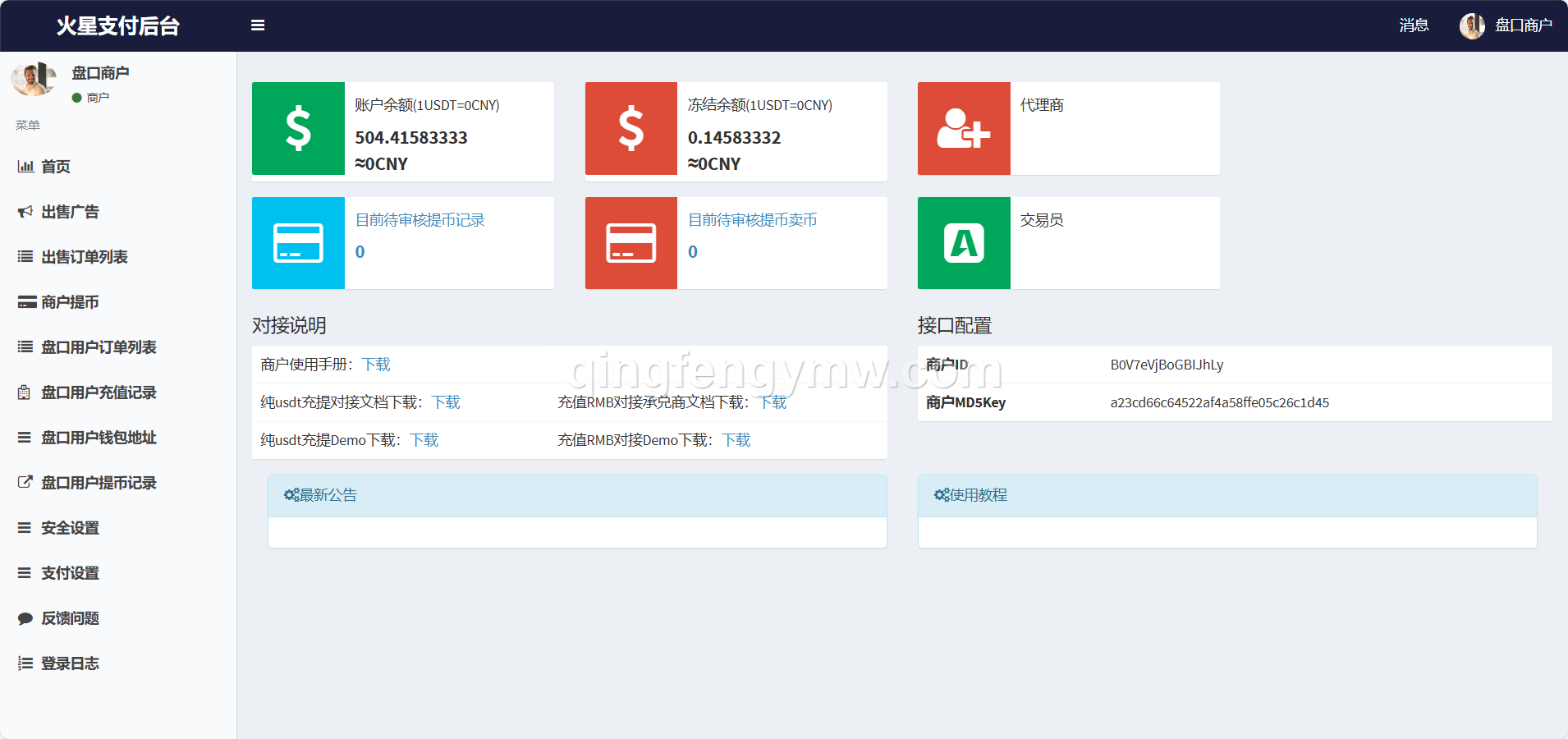Click the gears icon in 使用教程 header

click(942, 495)
